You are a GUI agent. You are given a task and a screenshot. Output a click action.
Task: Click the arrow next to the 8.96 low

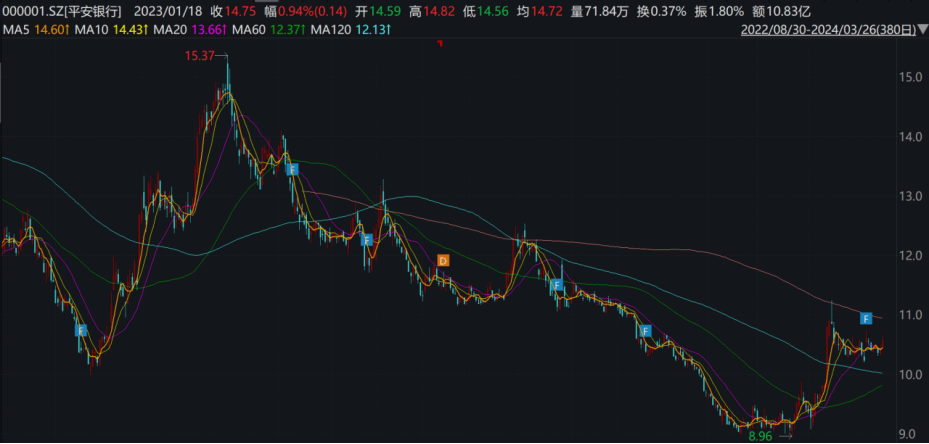pyautogui.click(x=786, y=436)
